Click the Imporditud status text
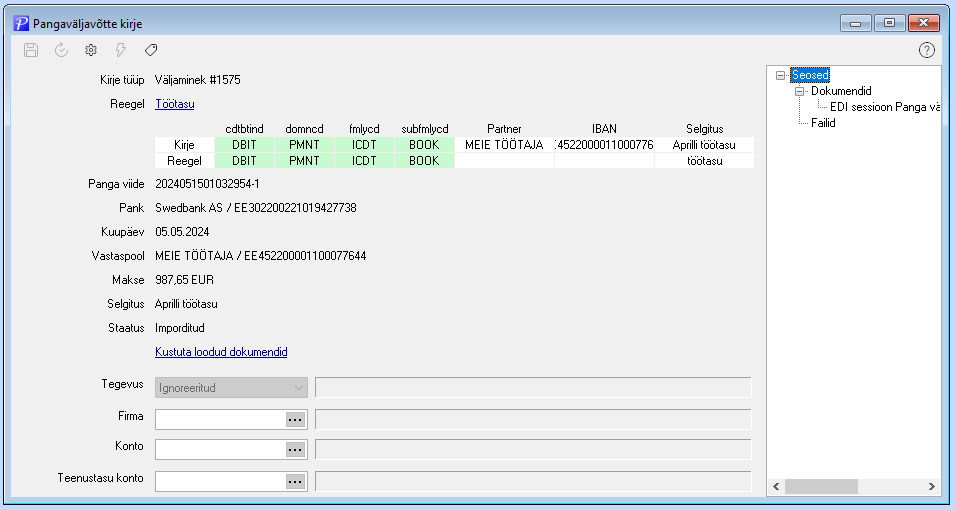Screen dimensions: 956x510 point(180,328)
